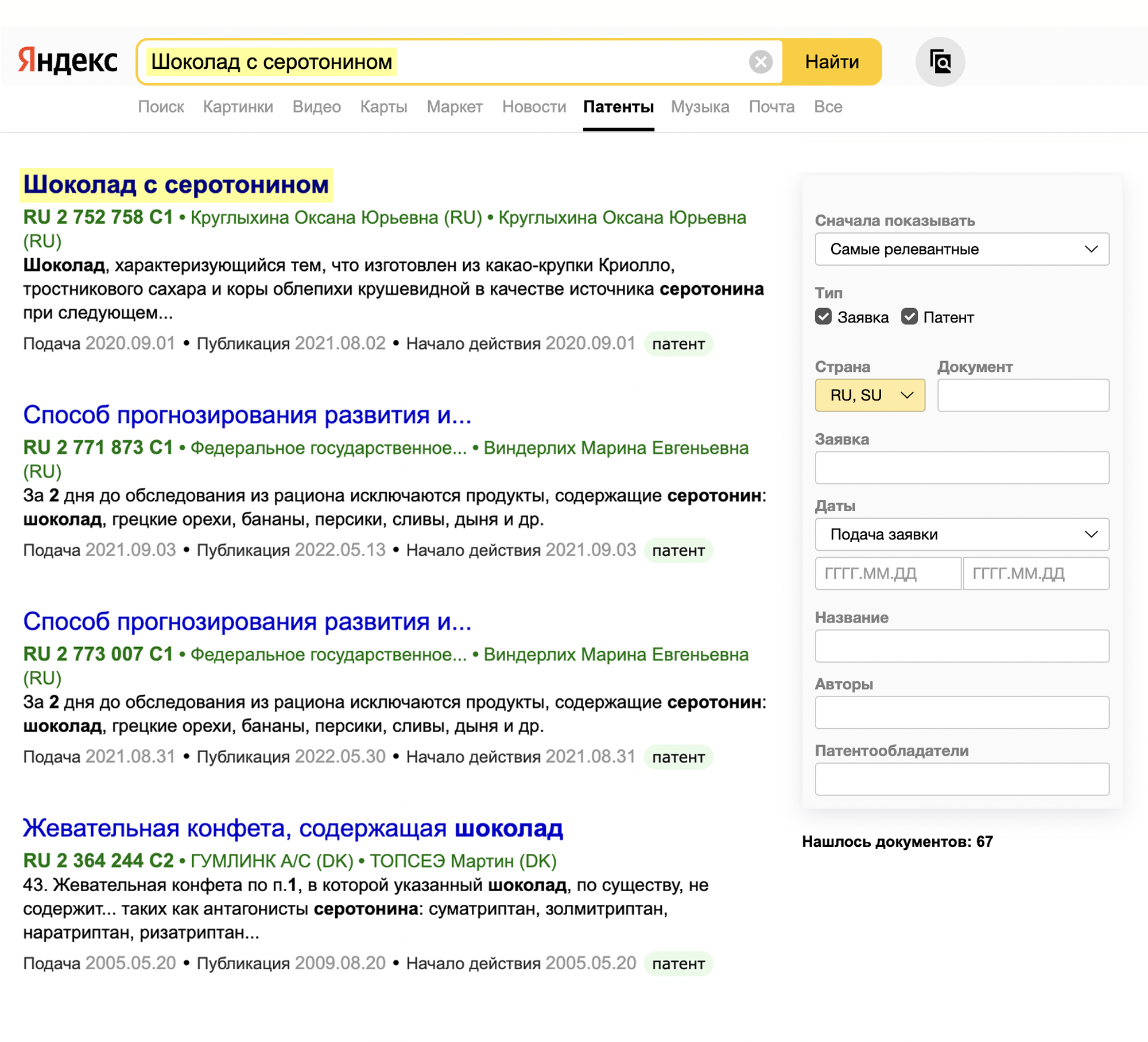This screenshot has width=1148, height=1042.
Task: Switch to the Картинки tab
Action: click(x=238, y=107)
